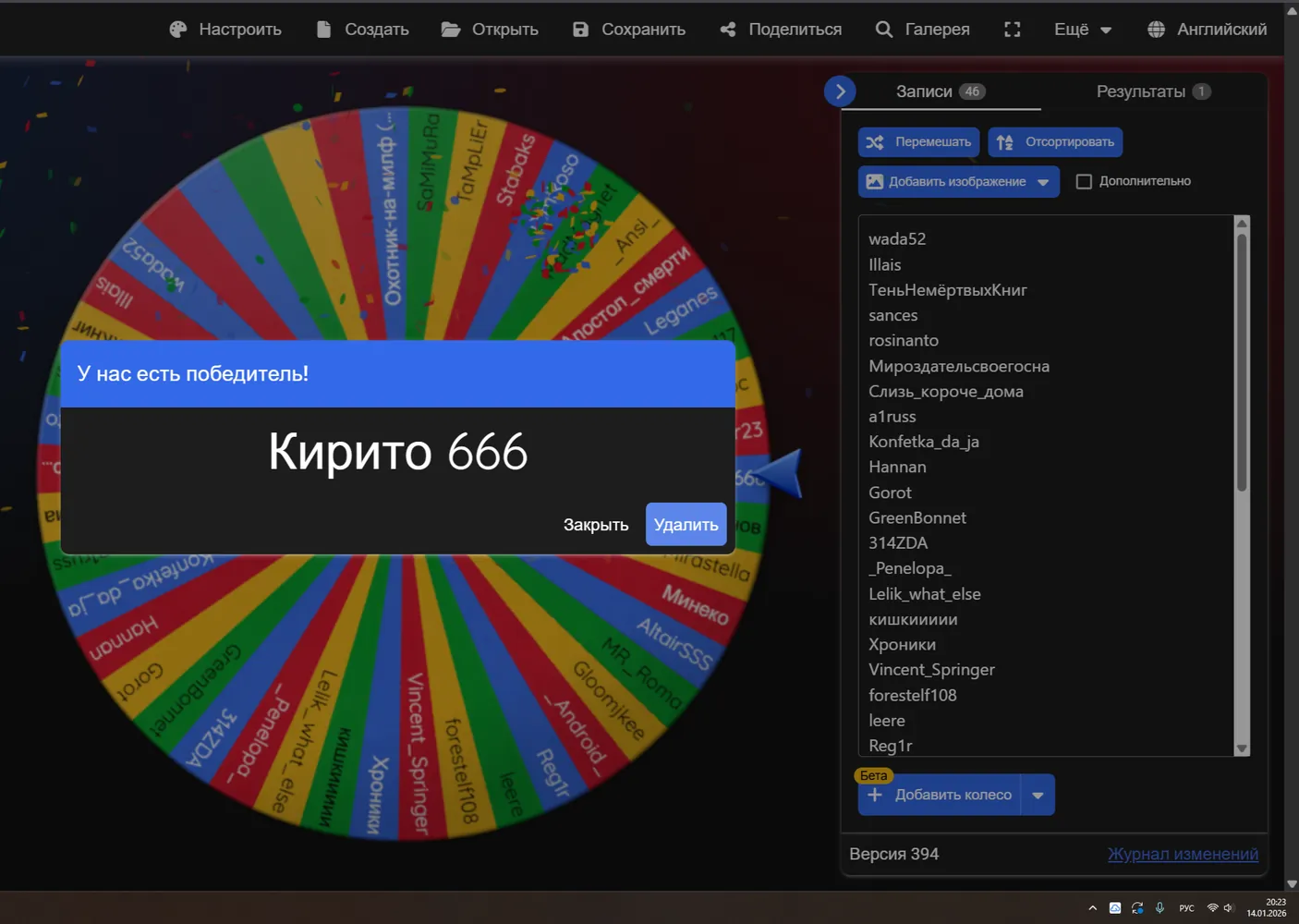Choose Открыть in the top bar
This screenshot has height=924, width=1299.
pos(490,30)
